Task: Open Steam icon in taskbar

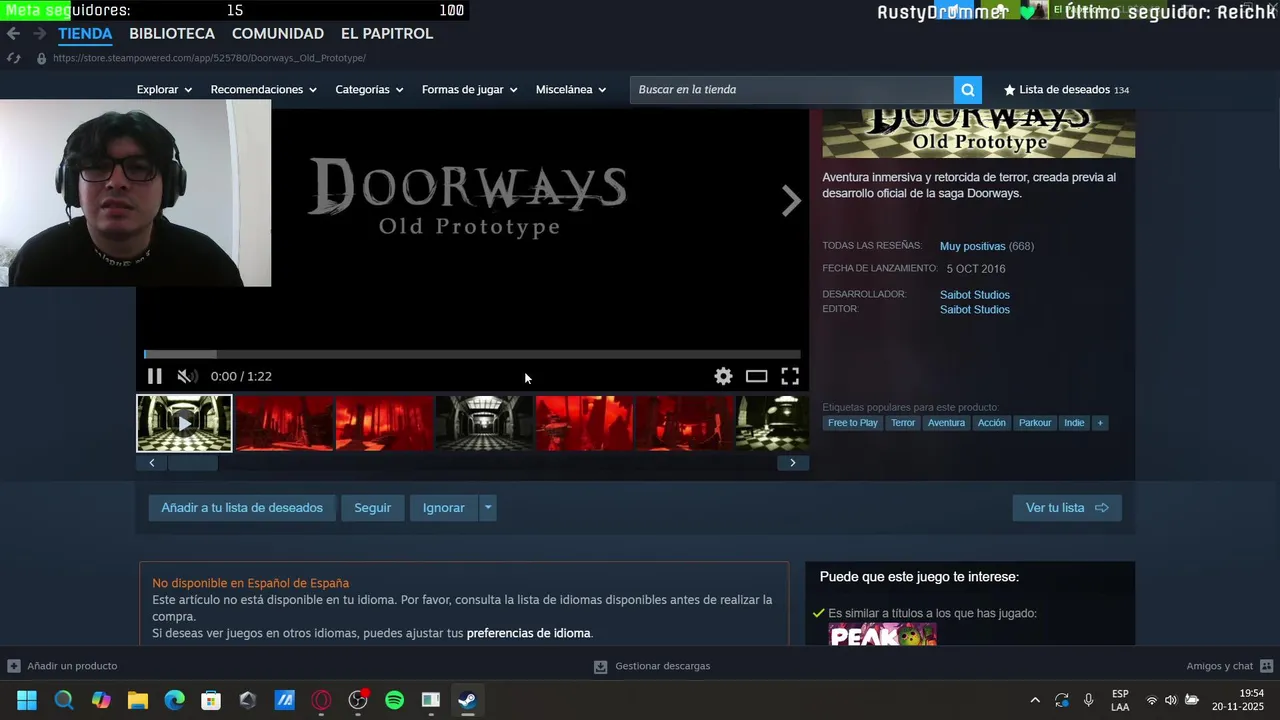Action: 467,700
